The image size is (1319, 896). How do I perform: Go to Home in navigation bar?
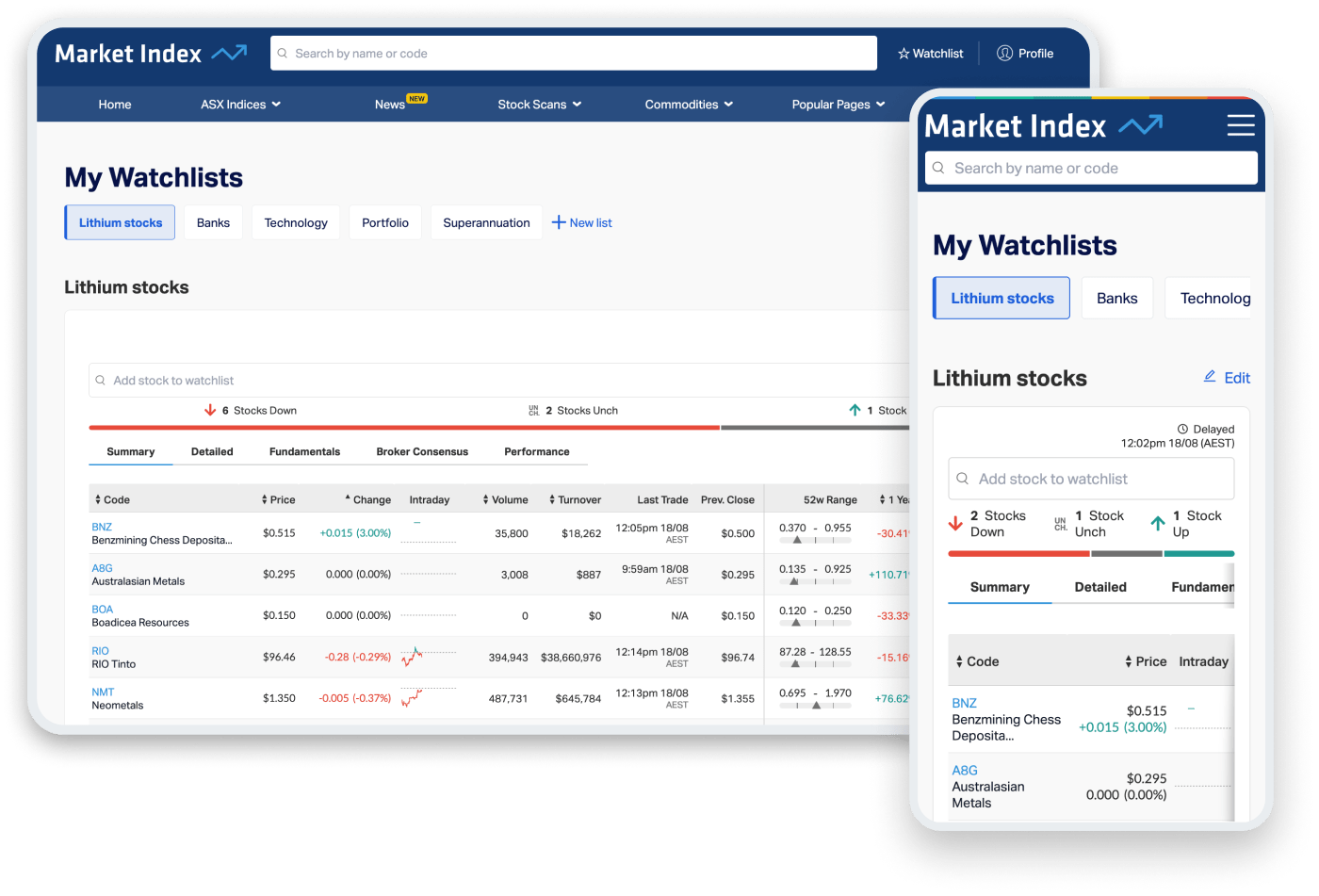(x=115, y=105)
